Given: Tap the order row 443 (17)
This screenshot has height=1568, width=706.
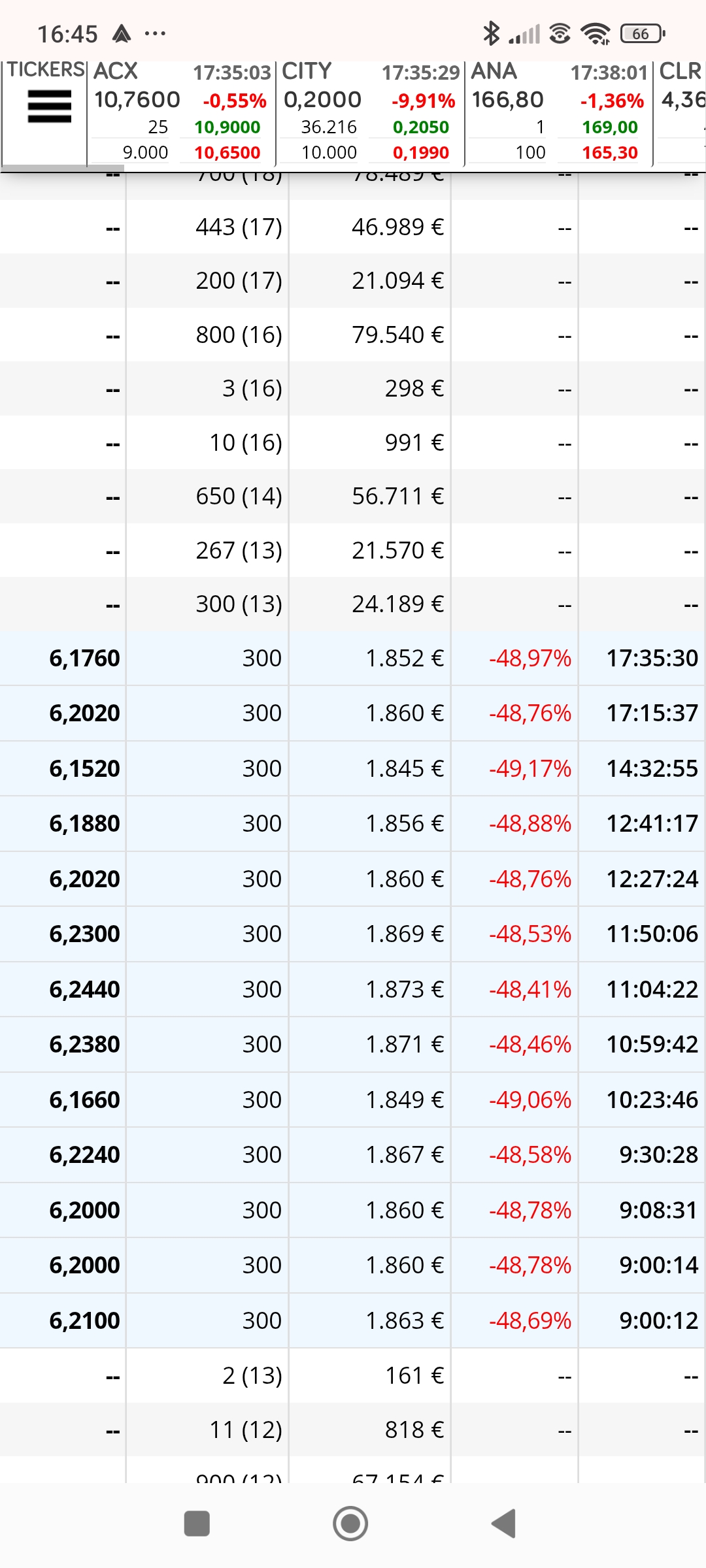Looking at the screenshot, I should [x=353, y=227].
